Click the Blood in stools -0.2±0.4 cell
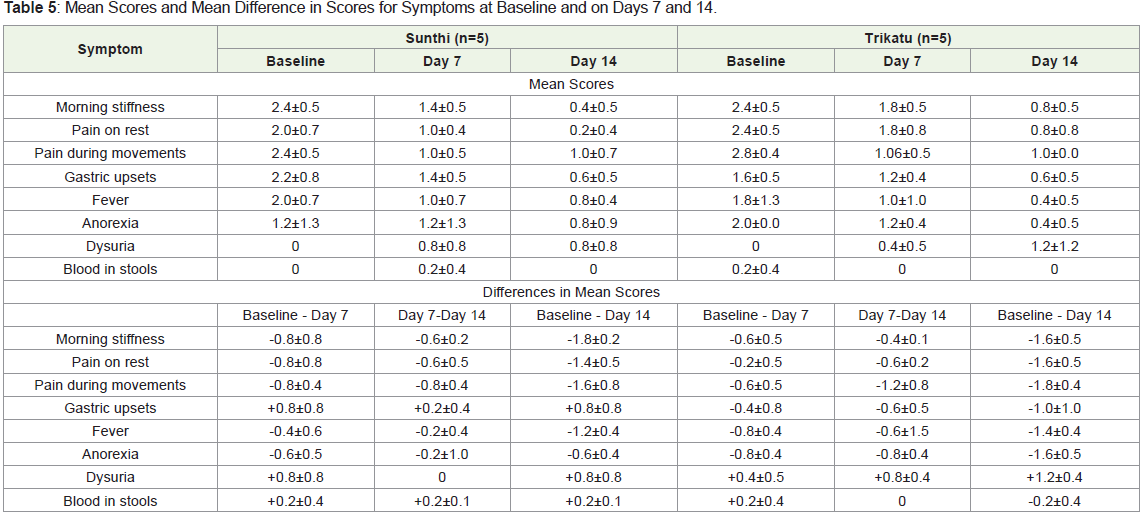Screen dimensions: 1143x513 coord(1054,501)
